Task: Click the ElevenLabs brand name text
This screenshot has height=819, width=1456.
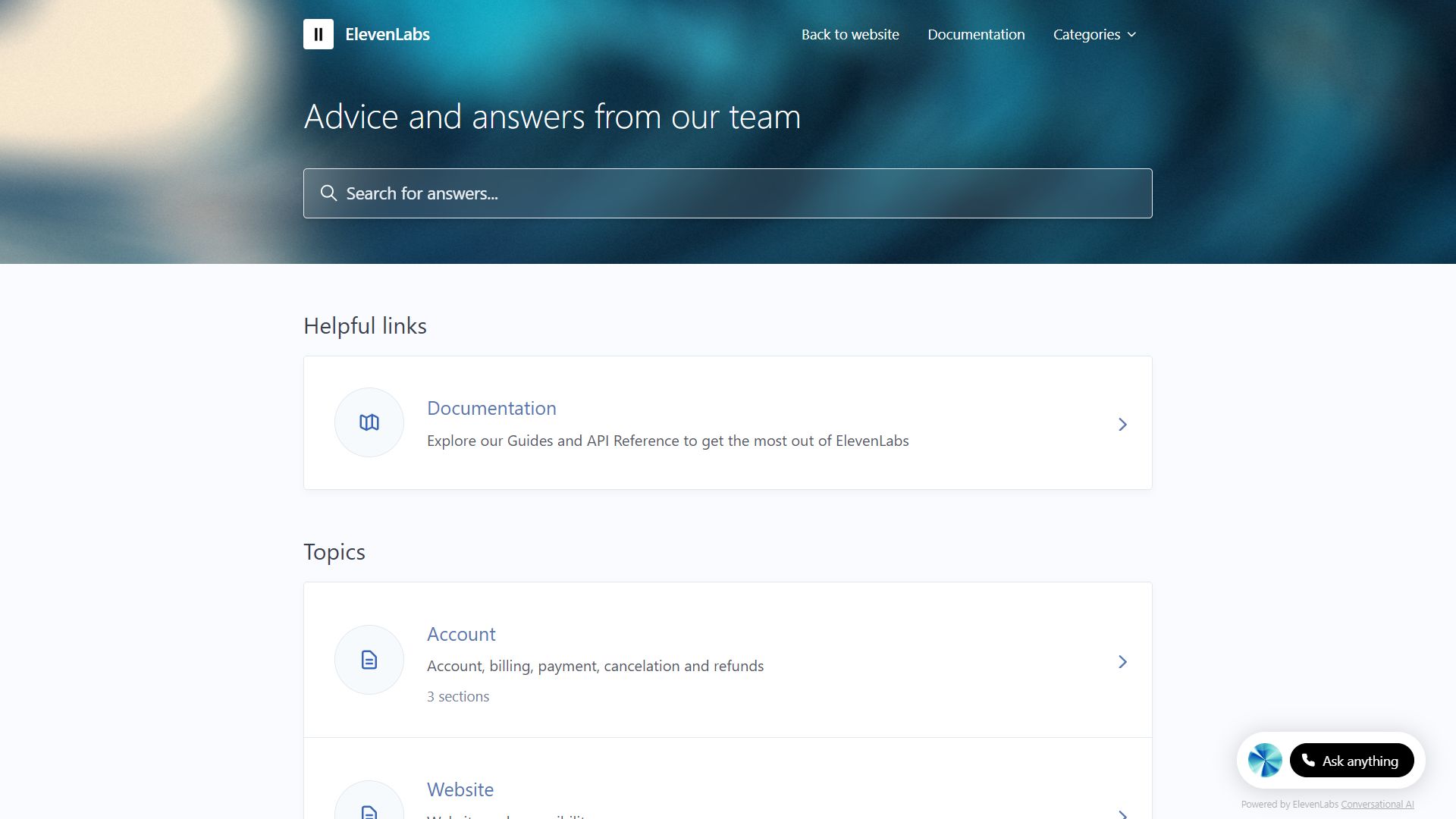Action: (387, 33)
